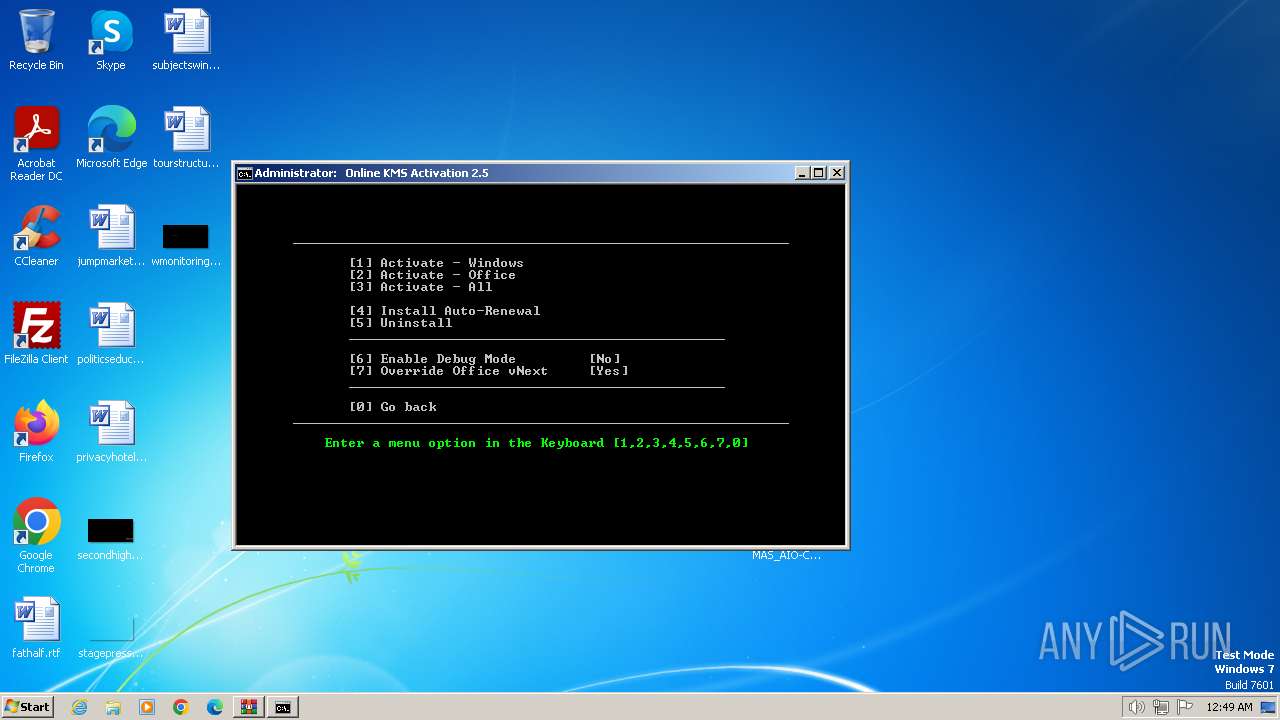Open the jumpmarket Word document
Screen dimensions: 1280x720
pos(111,235)
